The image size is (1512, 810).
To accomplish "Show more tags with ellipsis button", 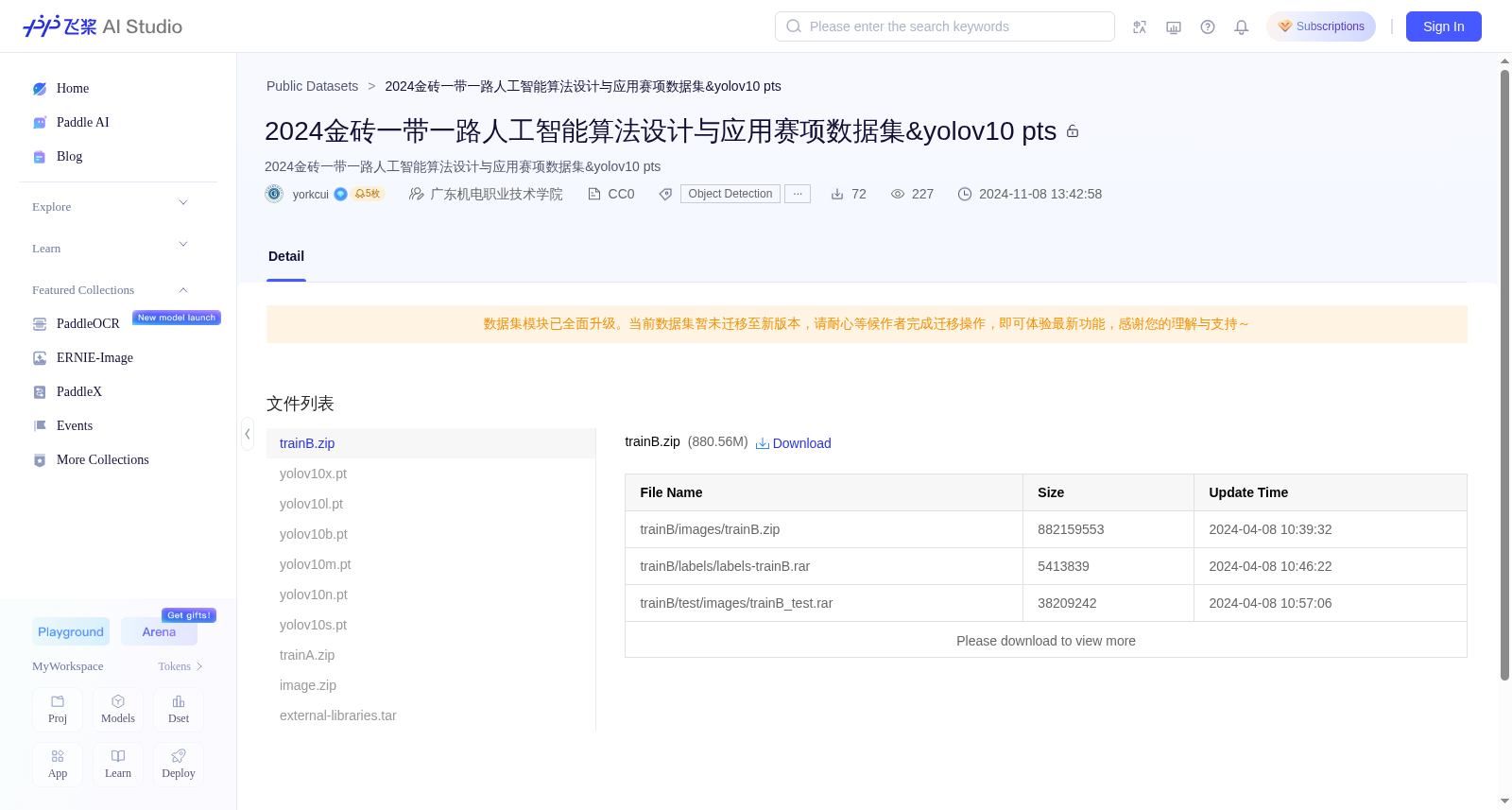I will point(798,194).
